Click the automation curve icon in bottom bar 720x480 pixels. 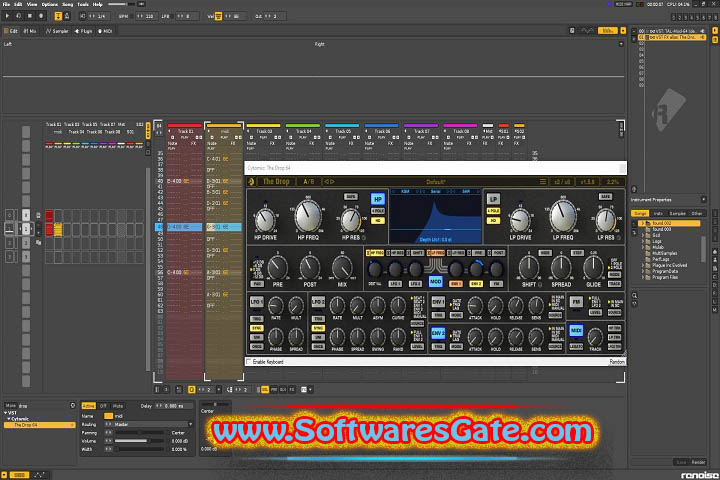pos(39,475)
